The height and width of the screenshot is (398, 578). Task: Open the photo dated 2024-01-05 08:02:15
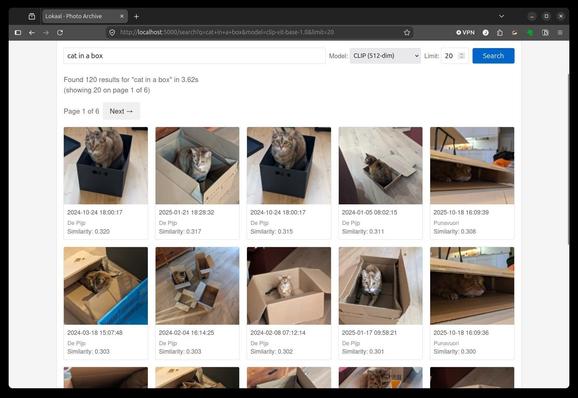click(x=380, y=165)
